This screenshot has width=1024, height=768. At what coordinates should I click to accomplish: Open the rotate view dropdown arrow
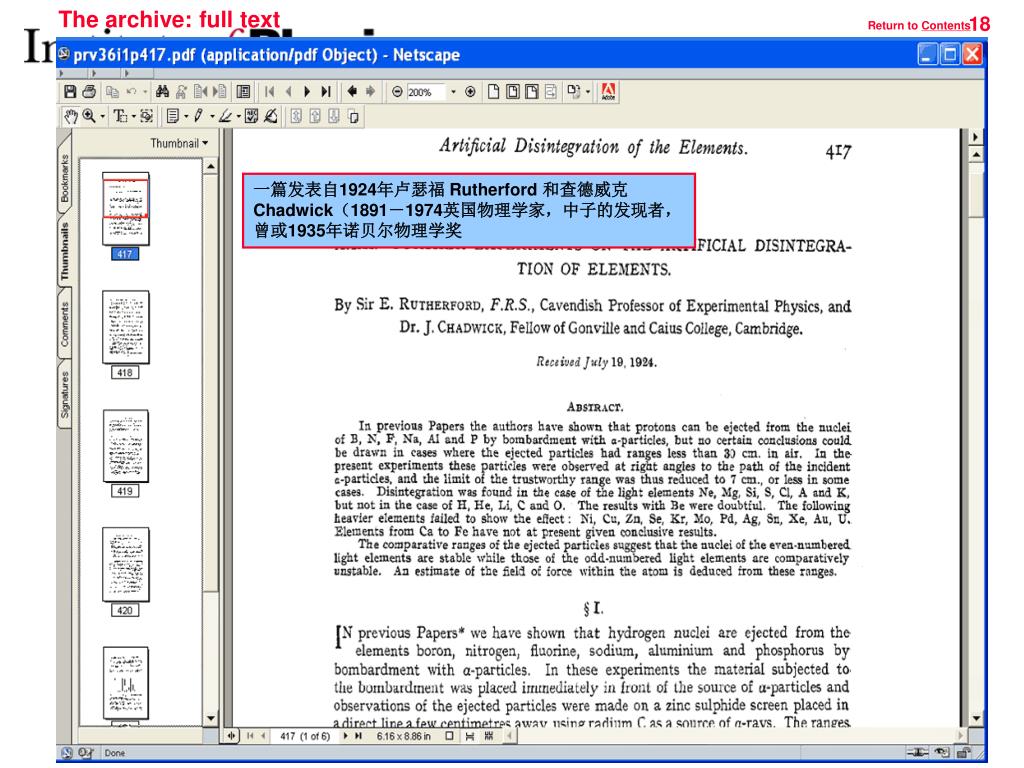tap(588, 92)
